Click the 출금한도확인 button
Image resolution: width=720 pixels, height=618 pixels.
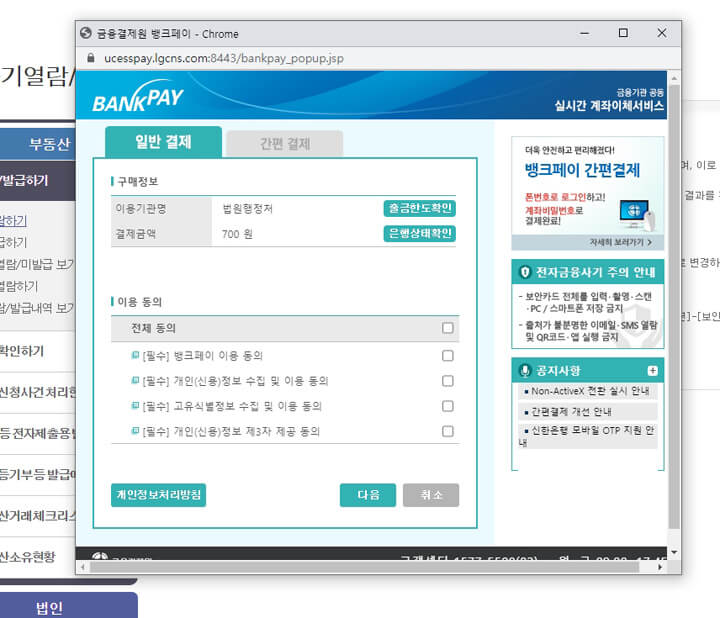coord(420,208)
